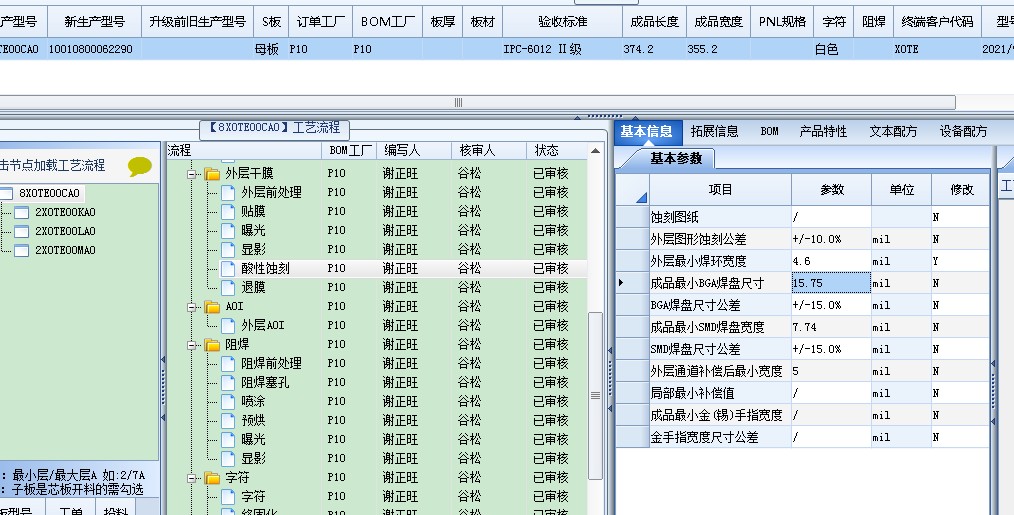This screenshot has width=1014, height=515.
Task: Click the 阻焊 folder icon
Action: 212,345
